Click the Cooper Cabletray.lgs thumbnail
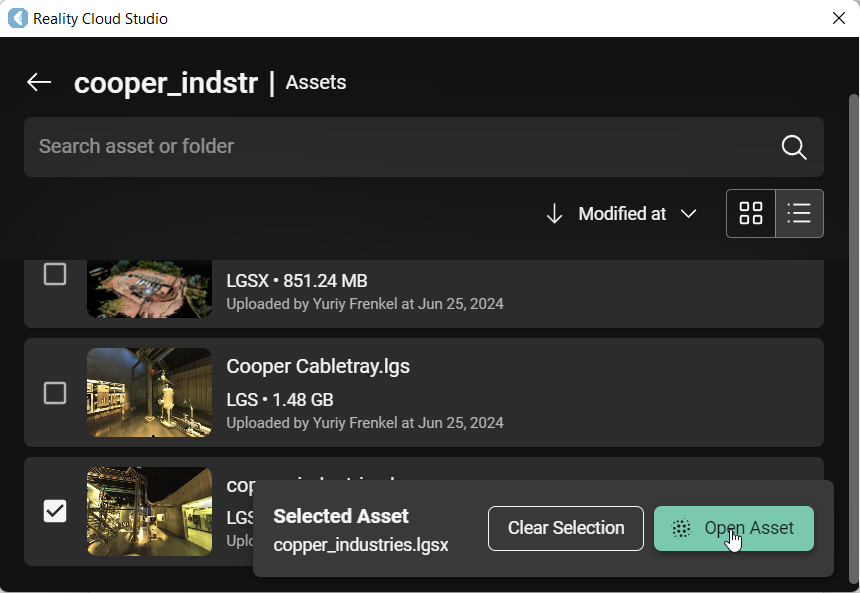The height and width of the screenshot is (593, 860). pyautogui.click(x=149, y=392)
